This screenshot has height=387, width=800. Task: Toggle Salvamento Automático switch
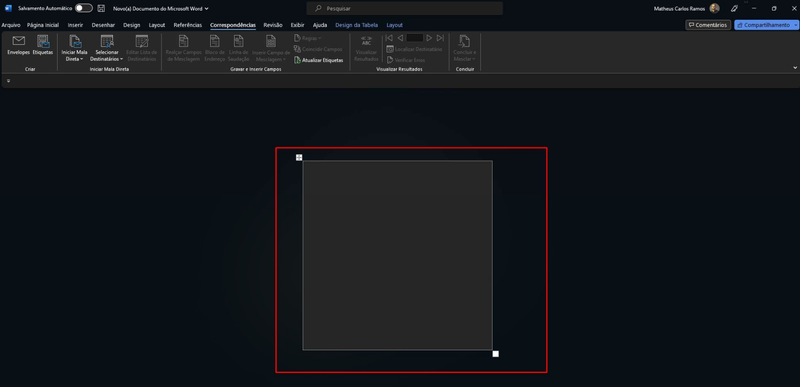point(84,8)
